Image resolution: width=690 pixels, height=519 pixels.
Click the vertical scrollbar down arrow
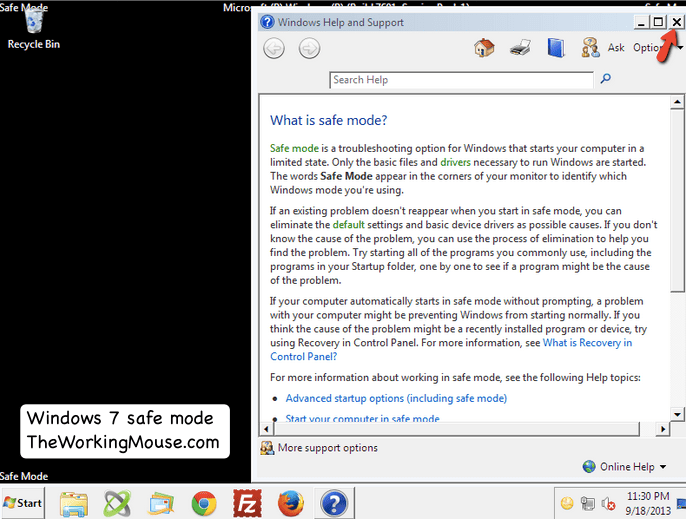[x=677, y=414]
